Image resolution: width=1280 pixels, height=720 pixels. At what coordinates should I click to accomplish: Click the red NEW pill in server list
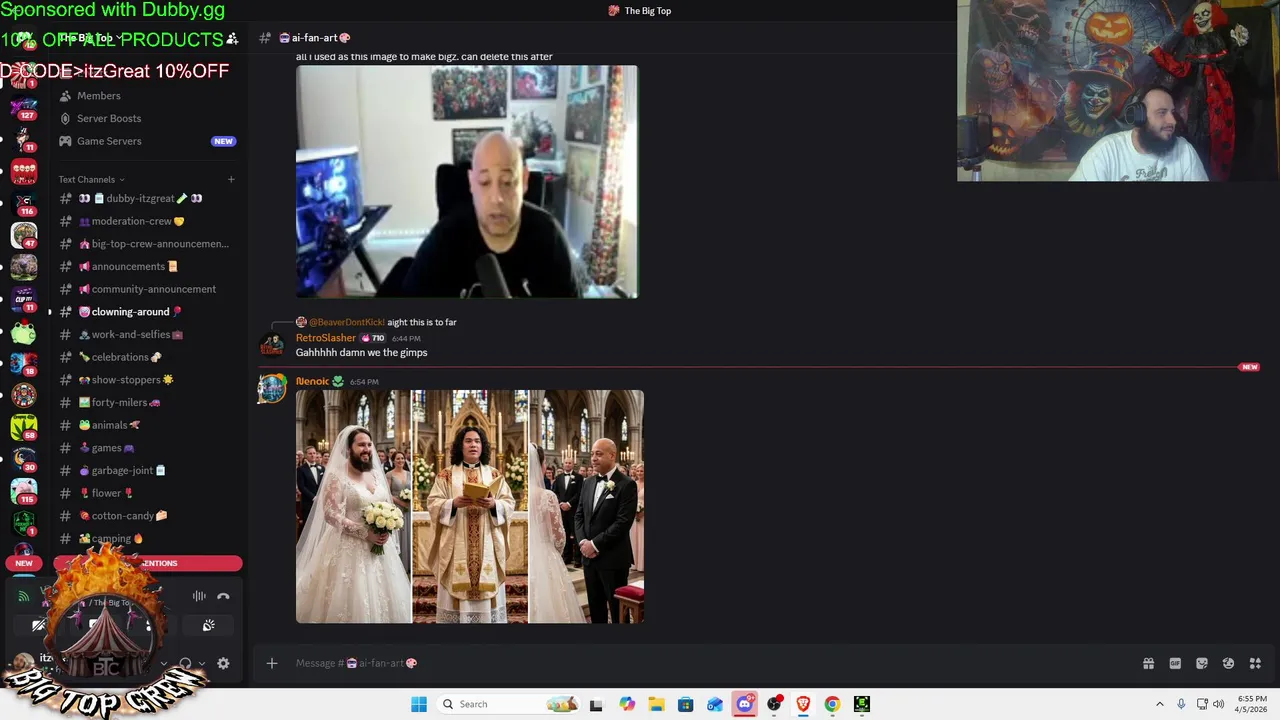coord(24,563)
